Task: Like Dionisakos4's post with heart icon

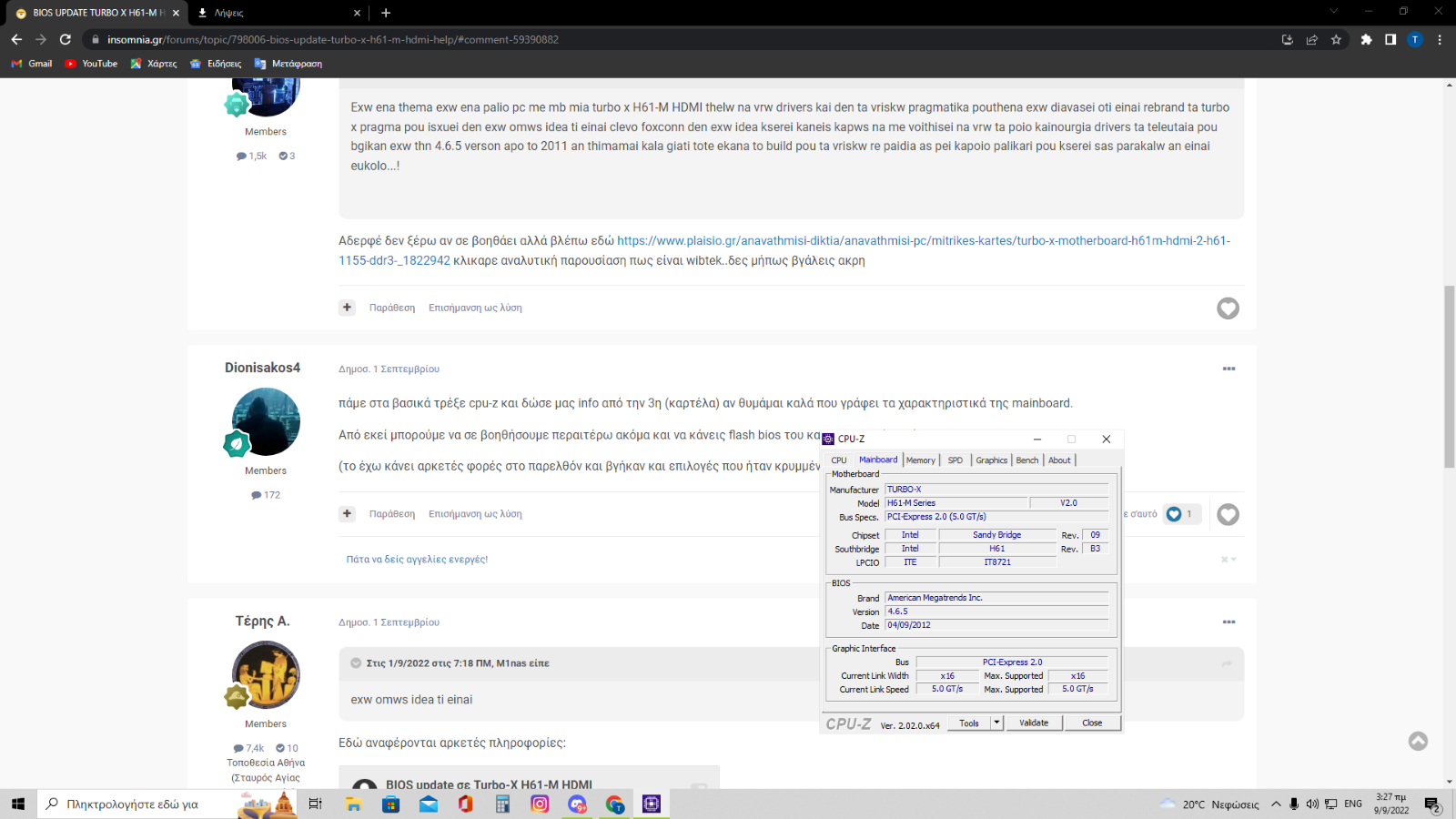Action: tap(1228, 514)
